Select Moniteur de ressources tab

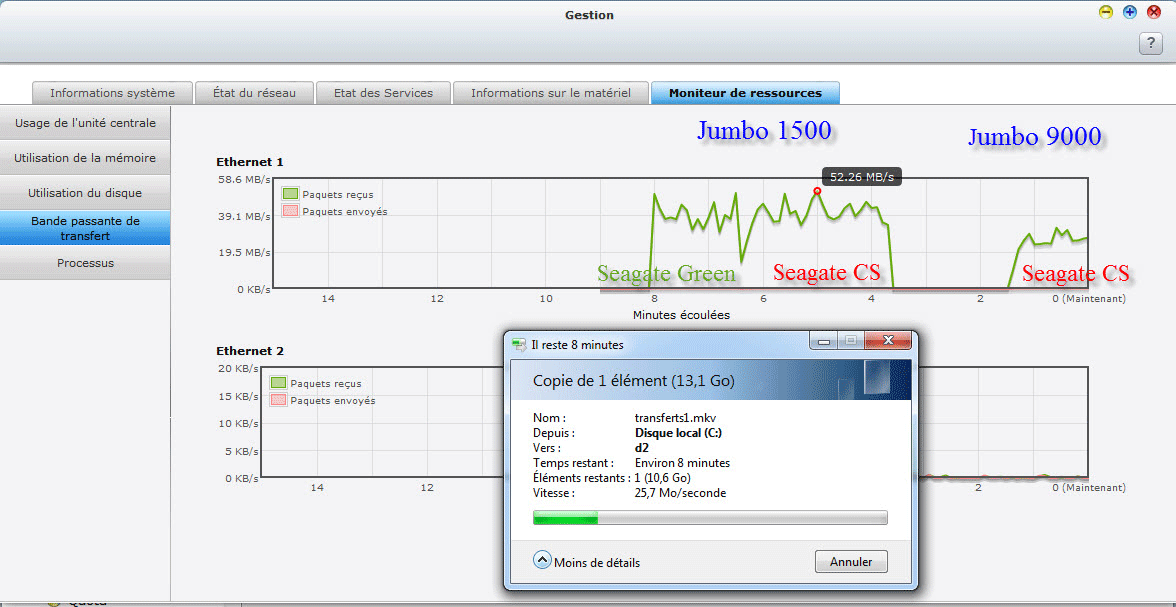(745, 93)
